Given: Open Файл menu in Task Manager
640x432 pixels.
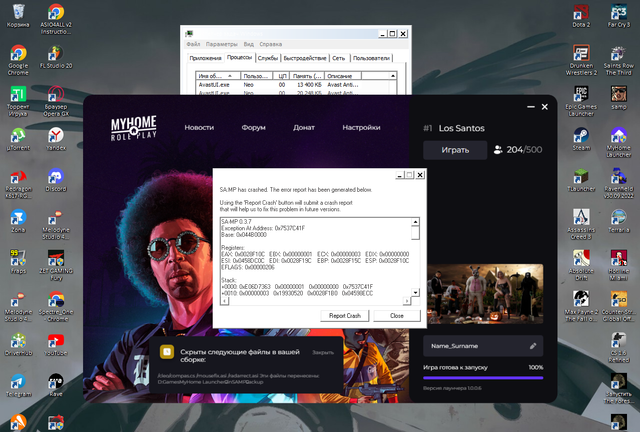Looking at the screenshot, I should click(193, 44).
